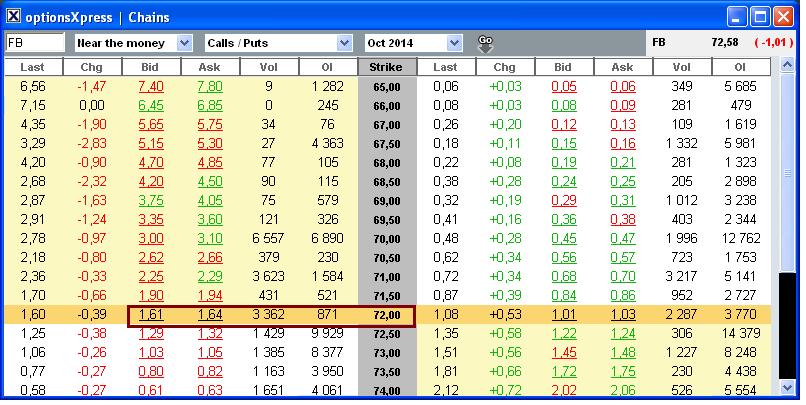806x405 pixels.
Task: Maximize the Chains window
Action: click(762, 17)
